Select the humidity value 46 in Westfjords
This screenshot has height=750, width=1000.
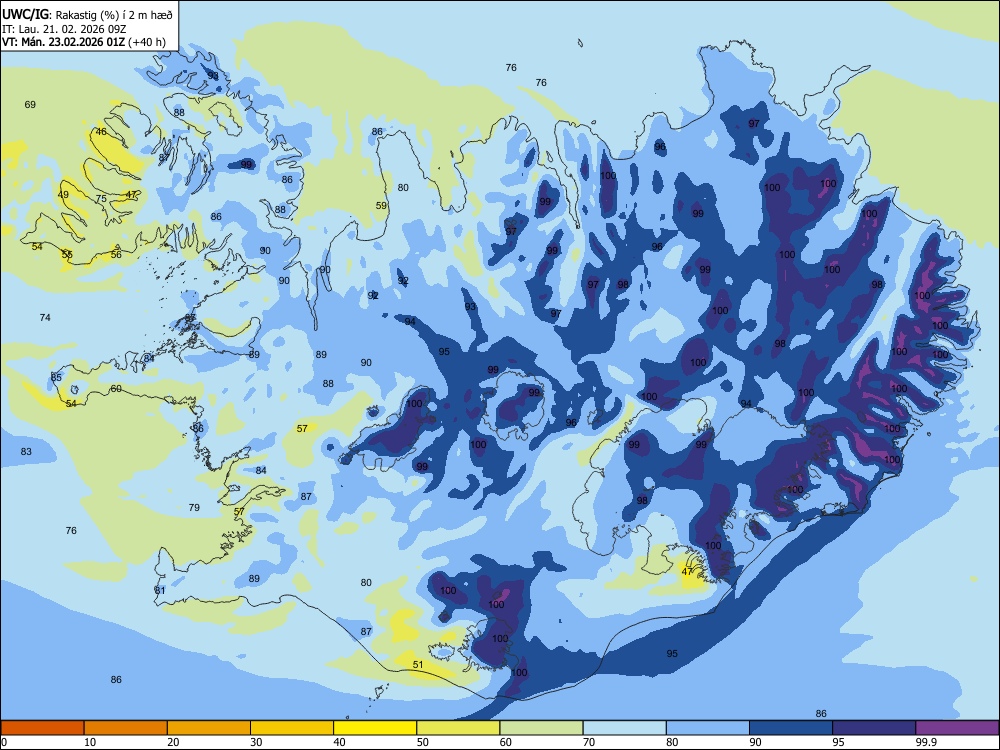pos(101,132)
